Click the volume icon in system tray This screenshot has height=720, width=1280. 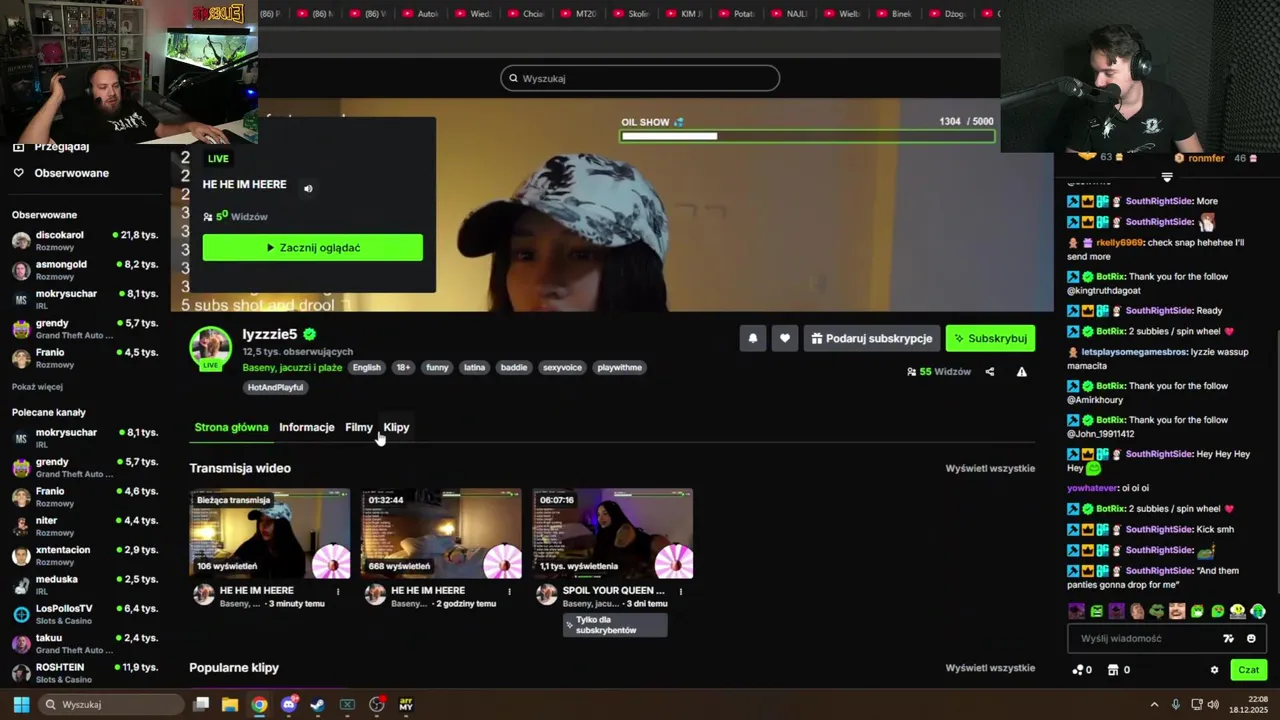1213,704
